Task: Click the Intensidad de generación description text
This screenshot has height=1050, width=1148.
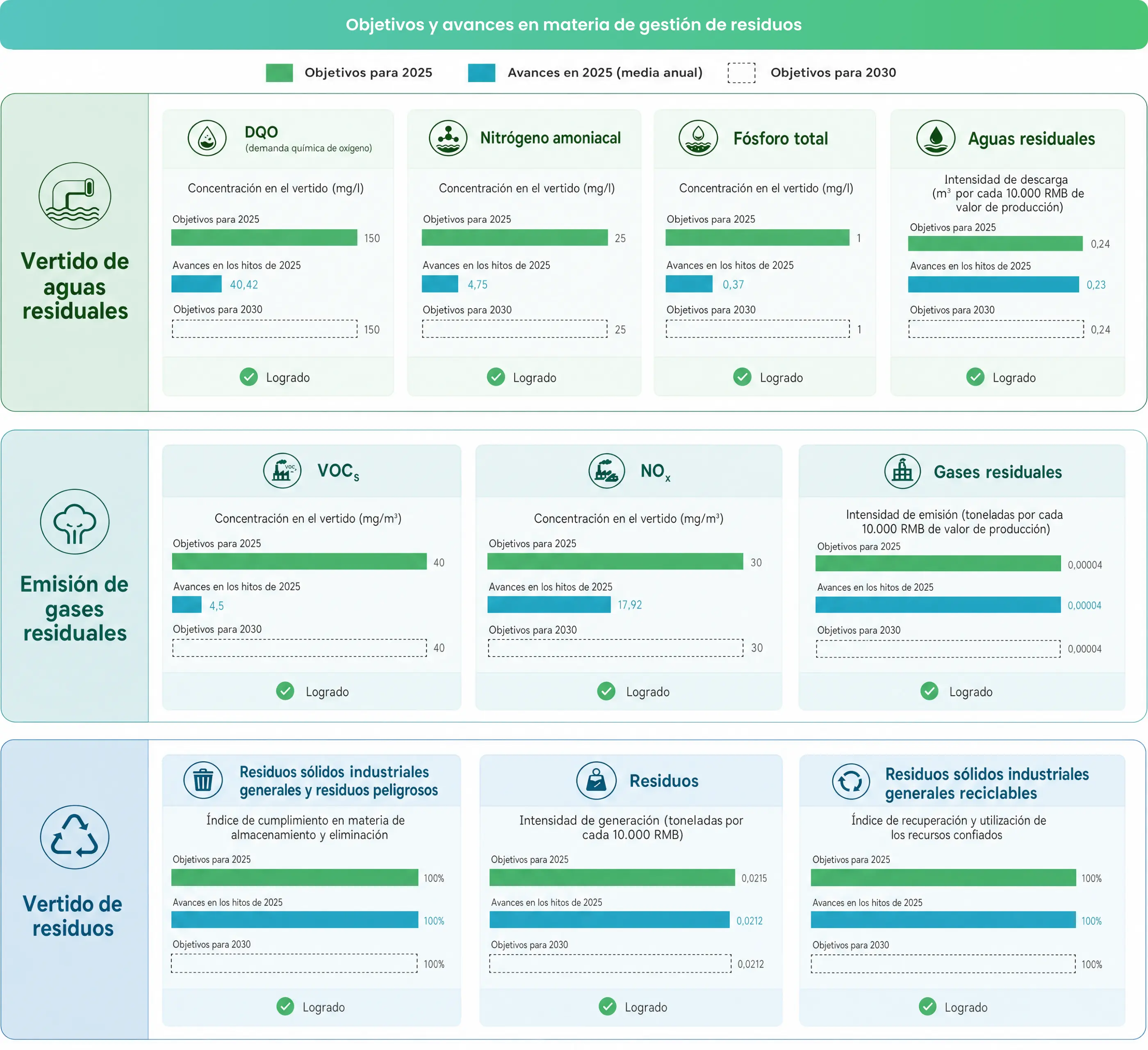Action: [631, 827]
